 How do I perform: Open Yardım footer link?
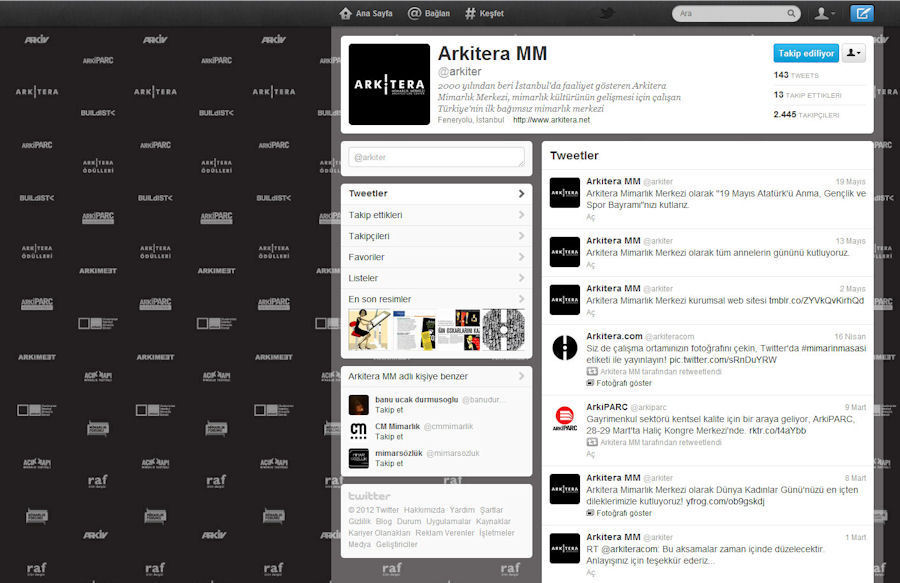[462, 510]
